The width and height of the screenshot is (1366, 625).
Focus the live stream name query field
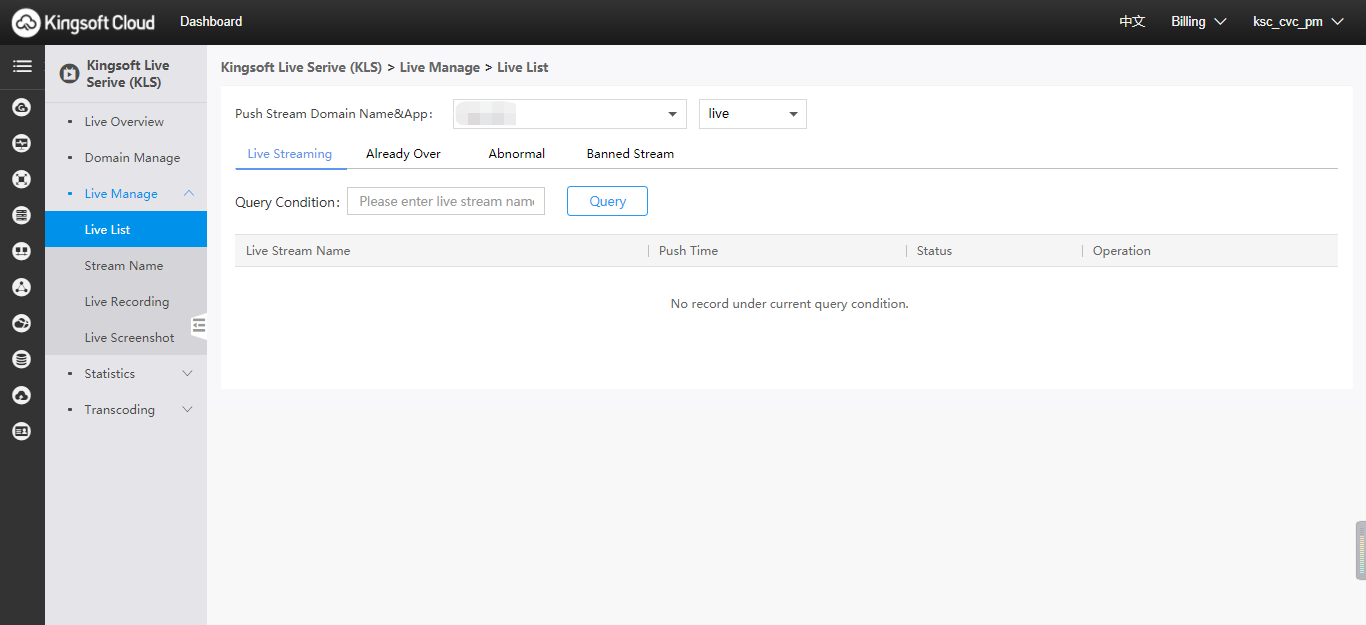click(446, 201)
